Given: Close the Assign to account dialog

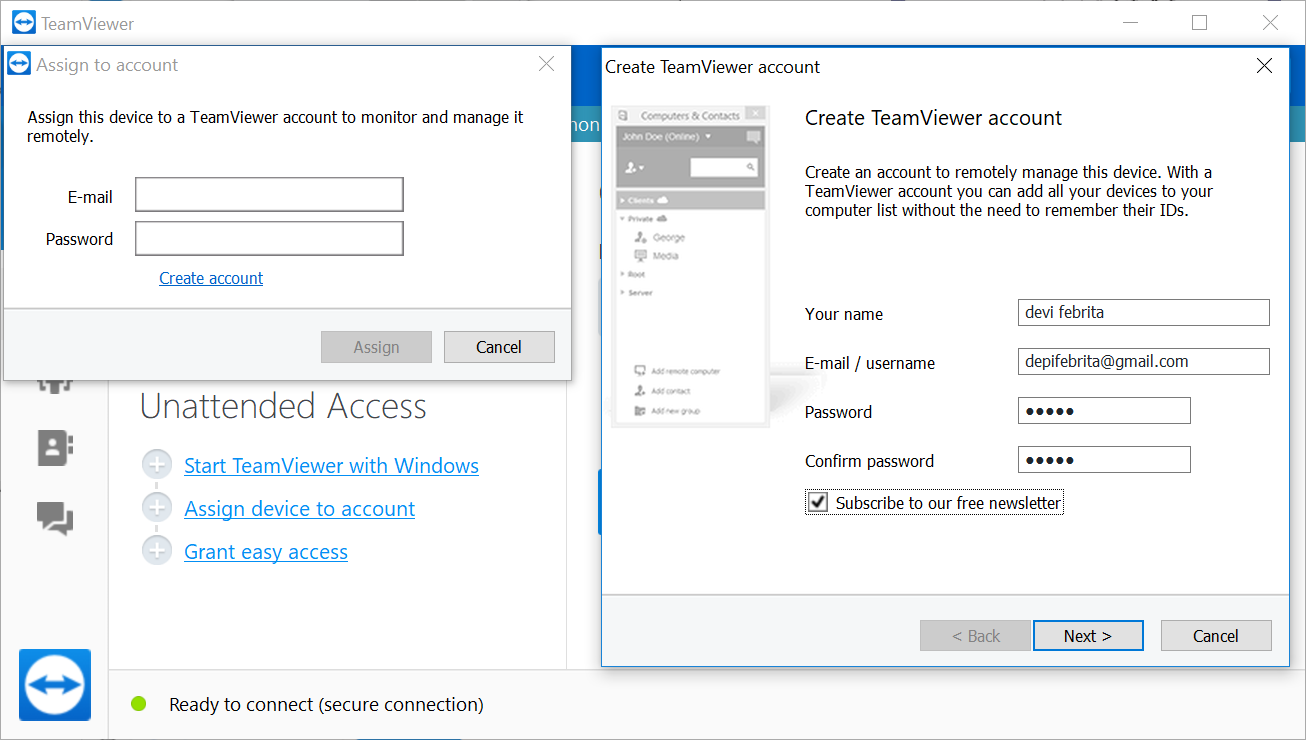Looking at the screenshot, I should click(546, 65).
